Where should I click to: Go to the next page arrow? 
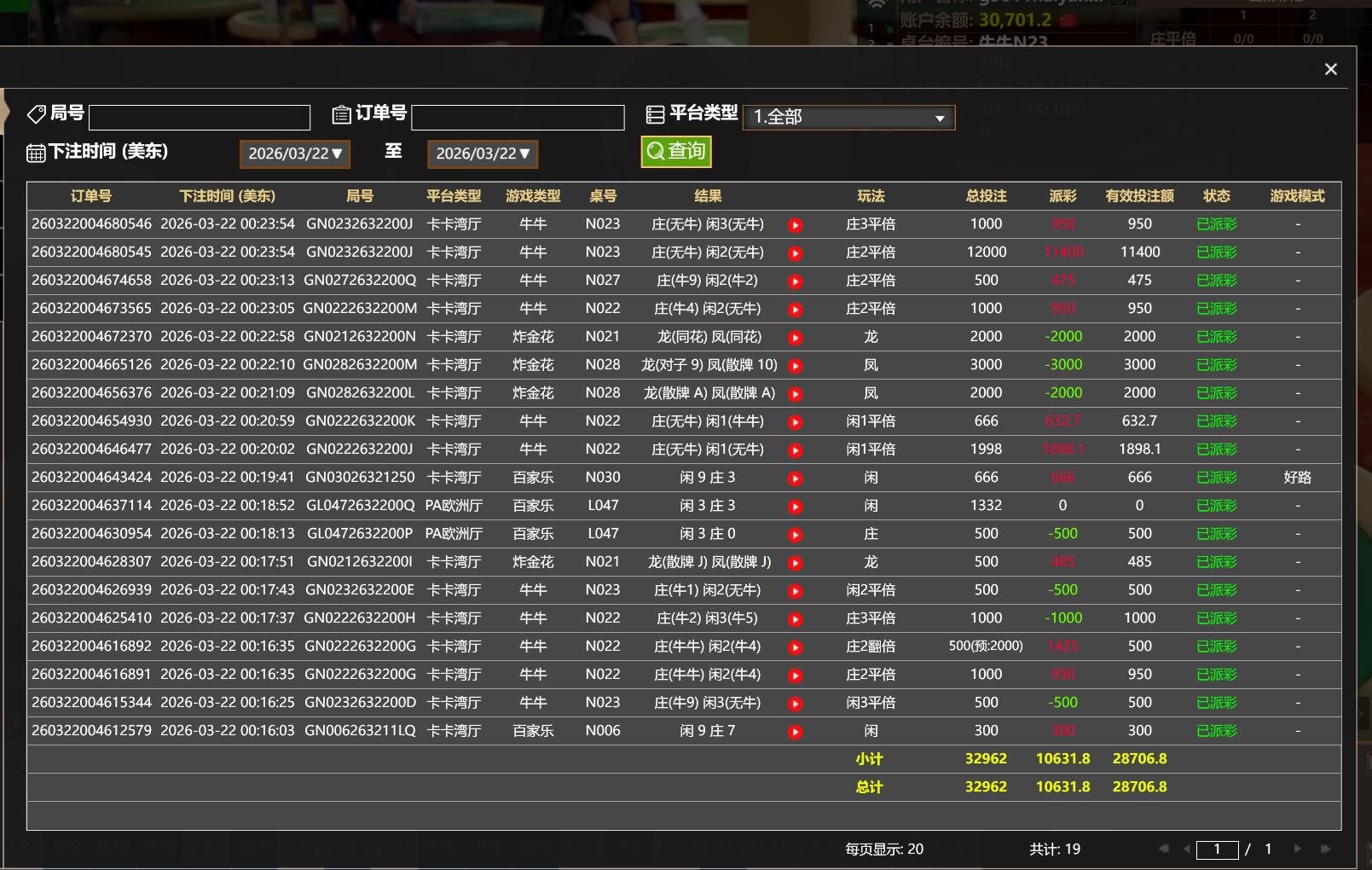coord(1298,849)
